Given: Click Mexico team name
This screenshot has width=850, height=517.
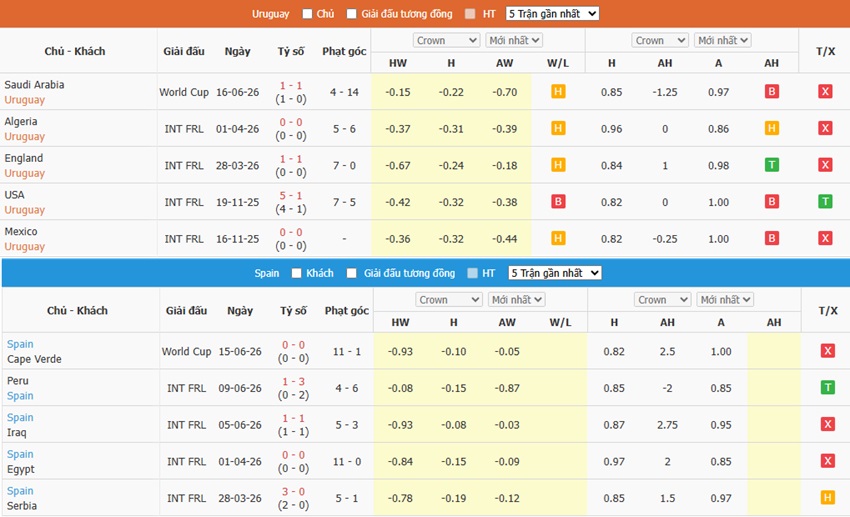Looking at the screenshot, I should pyautogui.click(x=21, y=231).
